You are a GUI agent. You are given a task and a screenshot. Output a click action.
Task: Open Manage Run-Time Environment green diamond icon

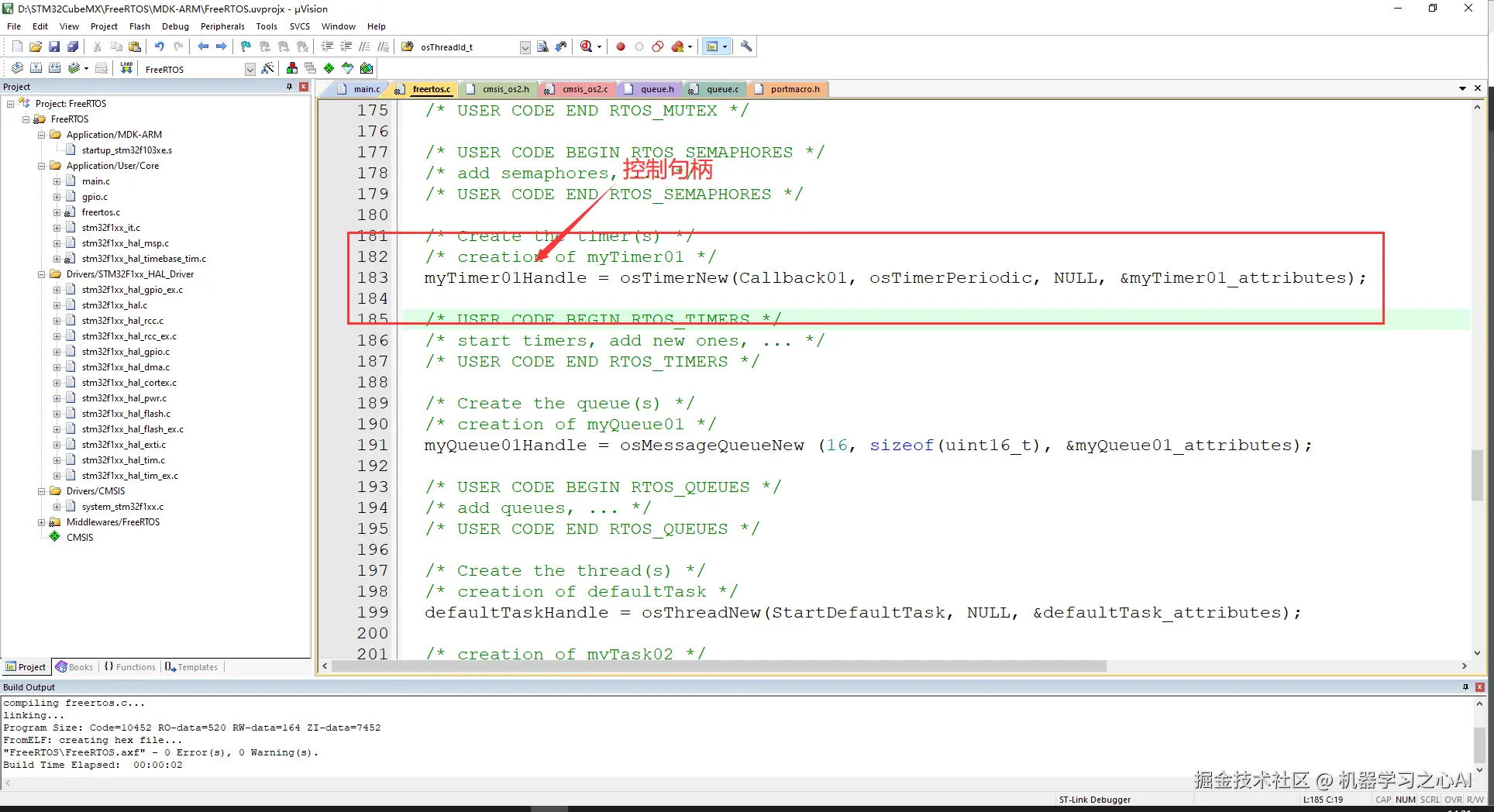[329, 68]
